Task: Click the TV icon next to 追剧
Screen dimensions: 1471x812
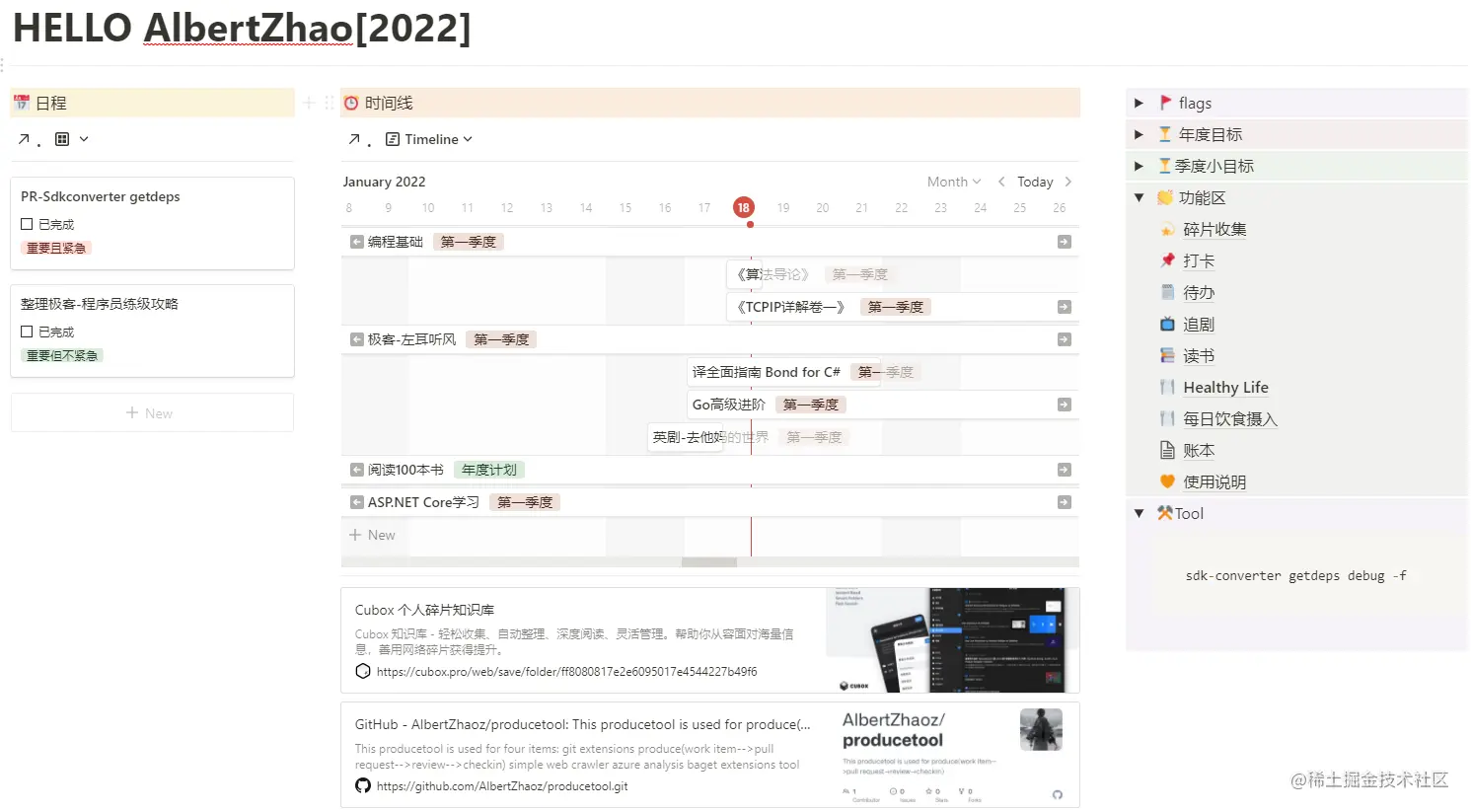Action: click(1168, 324)
